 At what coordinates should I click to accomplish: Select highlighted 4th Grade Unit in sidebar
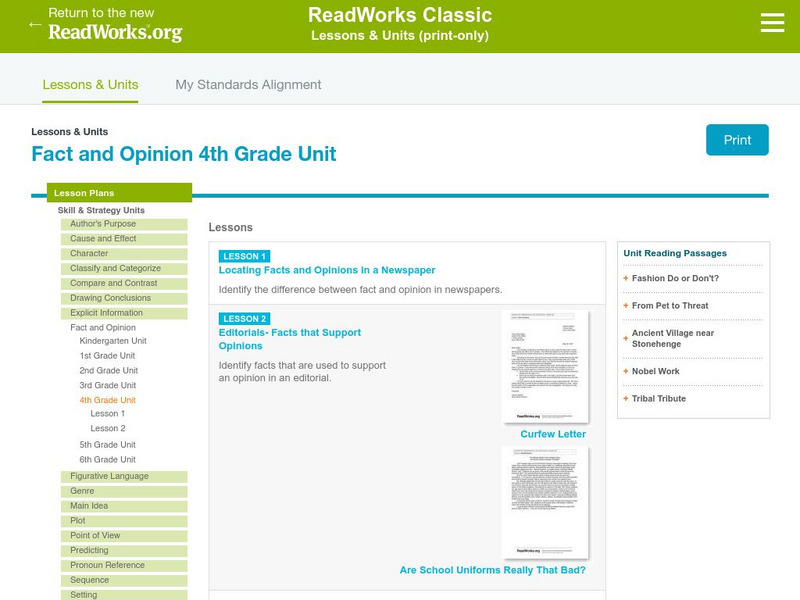pos(108,400)
